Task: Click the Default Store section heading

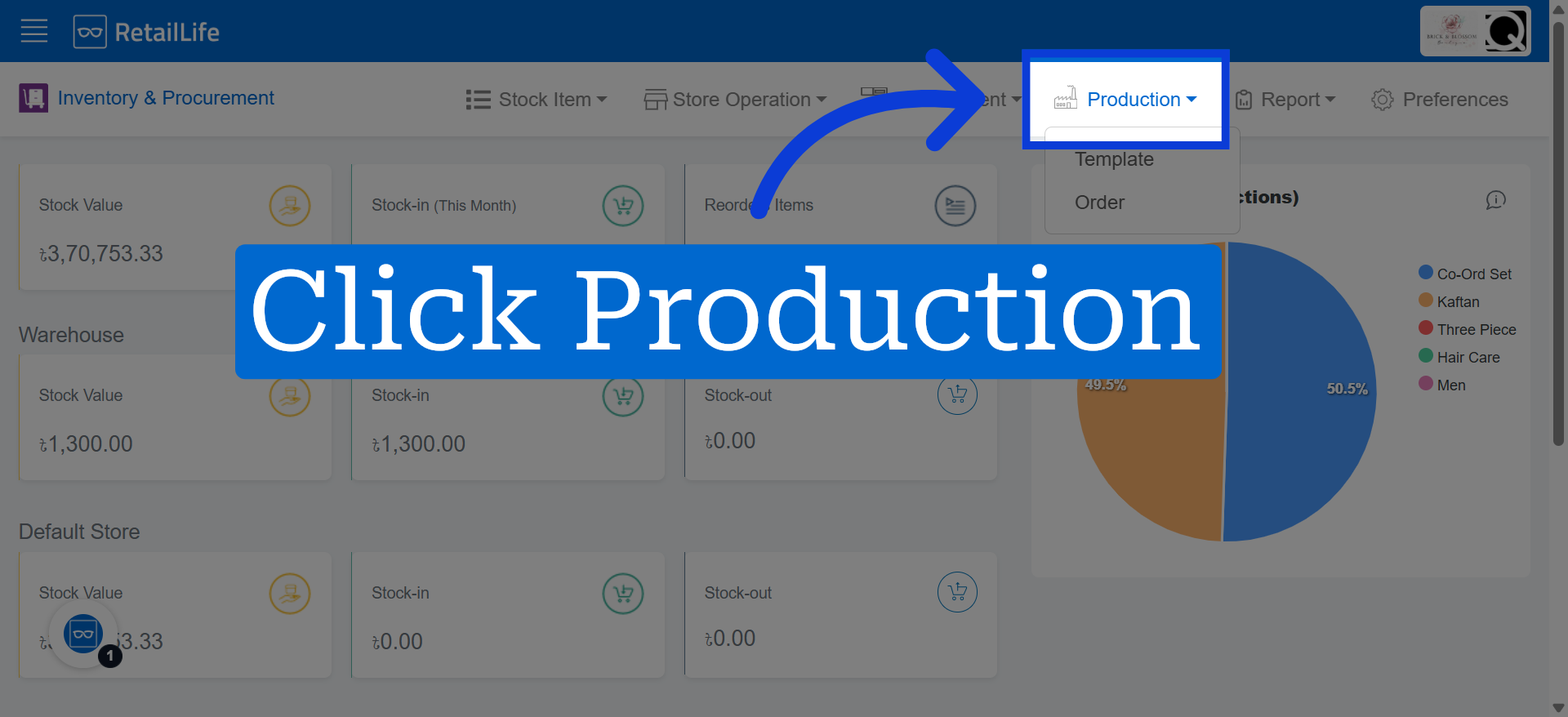Action: 79,532
